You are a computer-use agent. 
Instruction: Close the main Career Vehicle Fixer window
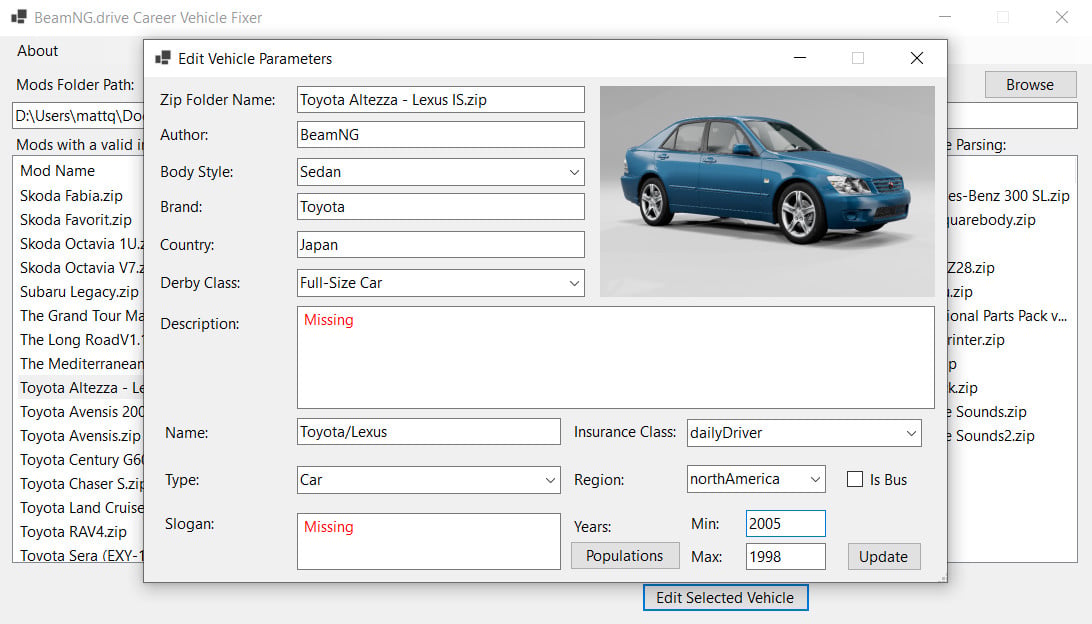tap(1061, 17)
